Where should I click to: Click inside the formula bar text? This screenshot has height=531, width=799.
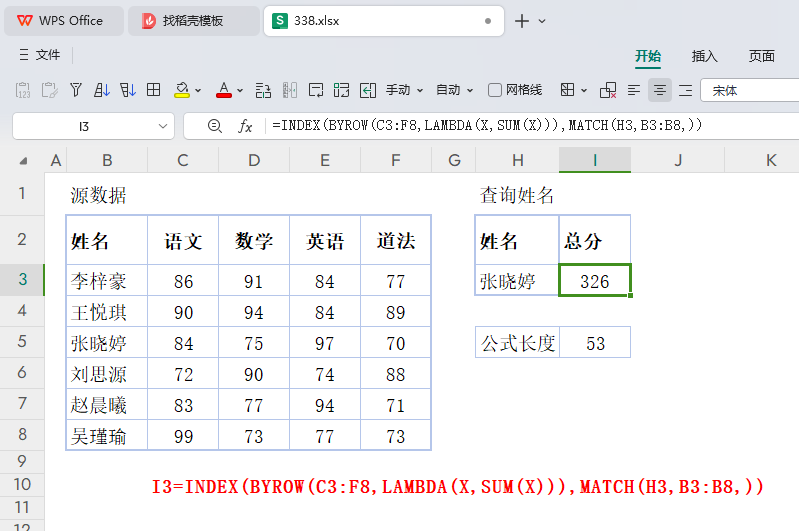point(487,125)
